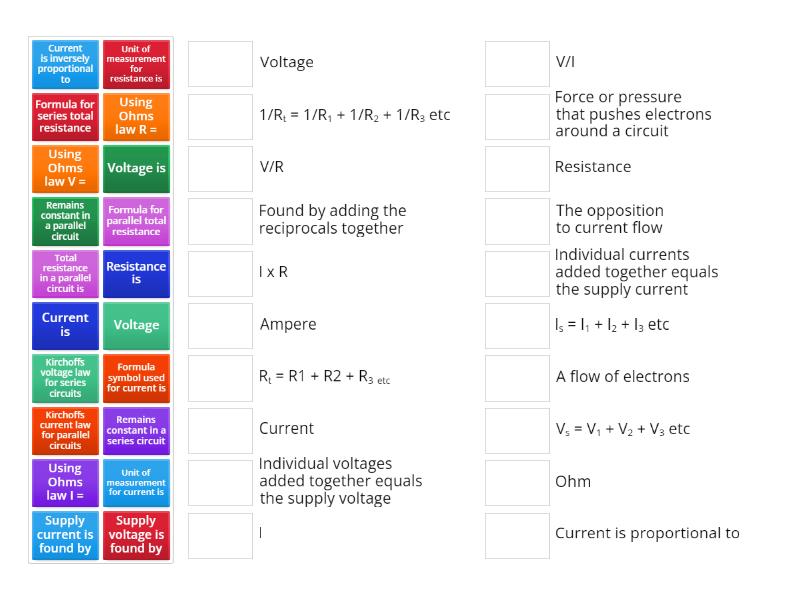Click the 'Using Ohms law V =' tile
The image size is (800, 600).
65,168
